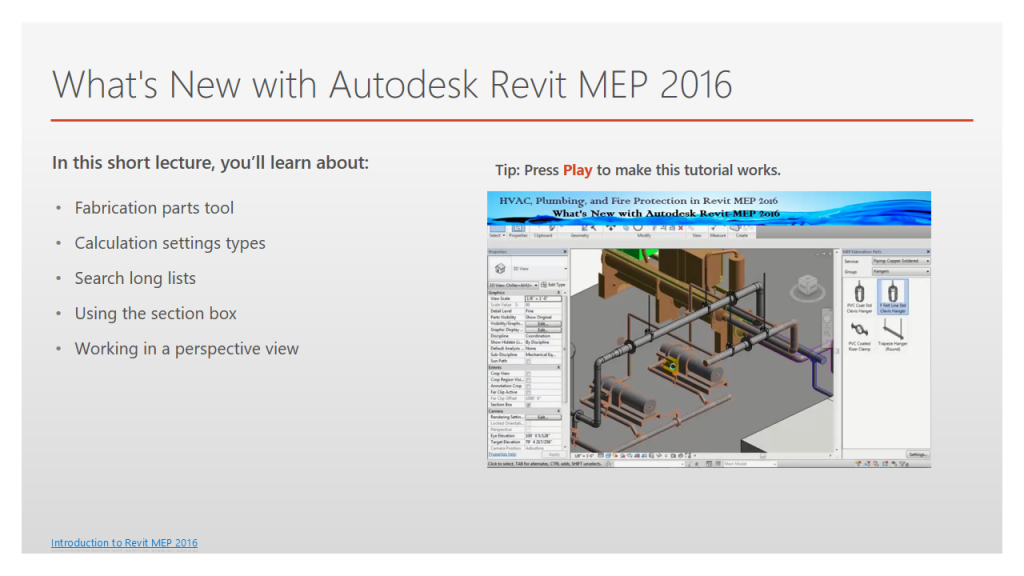Click the red Delete X in Modify panel
This screenshot has width=1024, height=576.
click(x=680, y=228)
